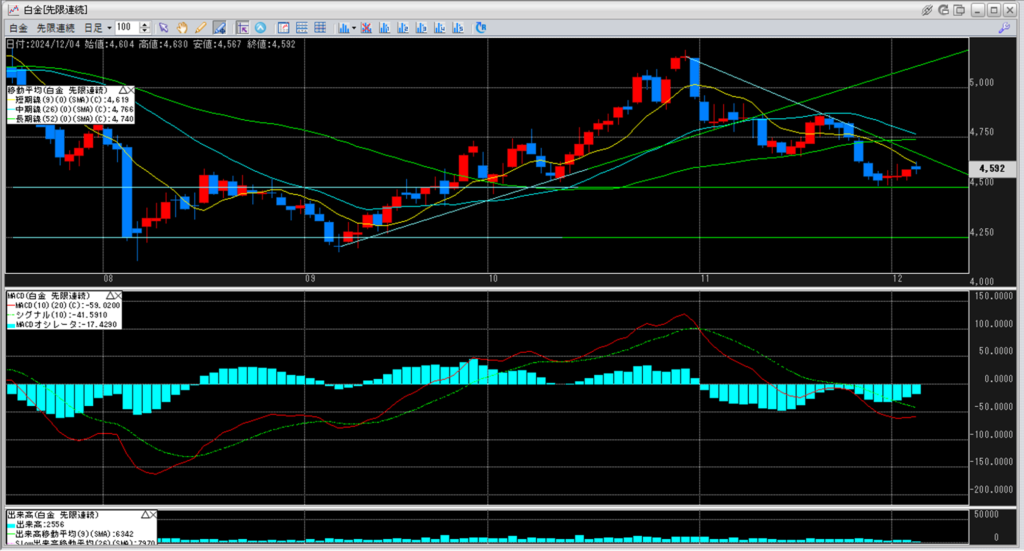The image size is (1024, 551).
Task: Open the 日足 timeframe dropdown
Action: (108, 27)
